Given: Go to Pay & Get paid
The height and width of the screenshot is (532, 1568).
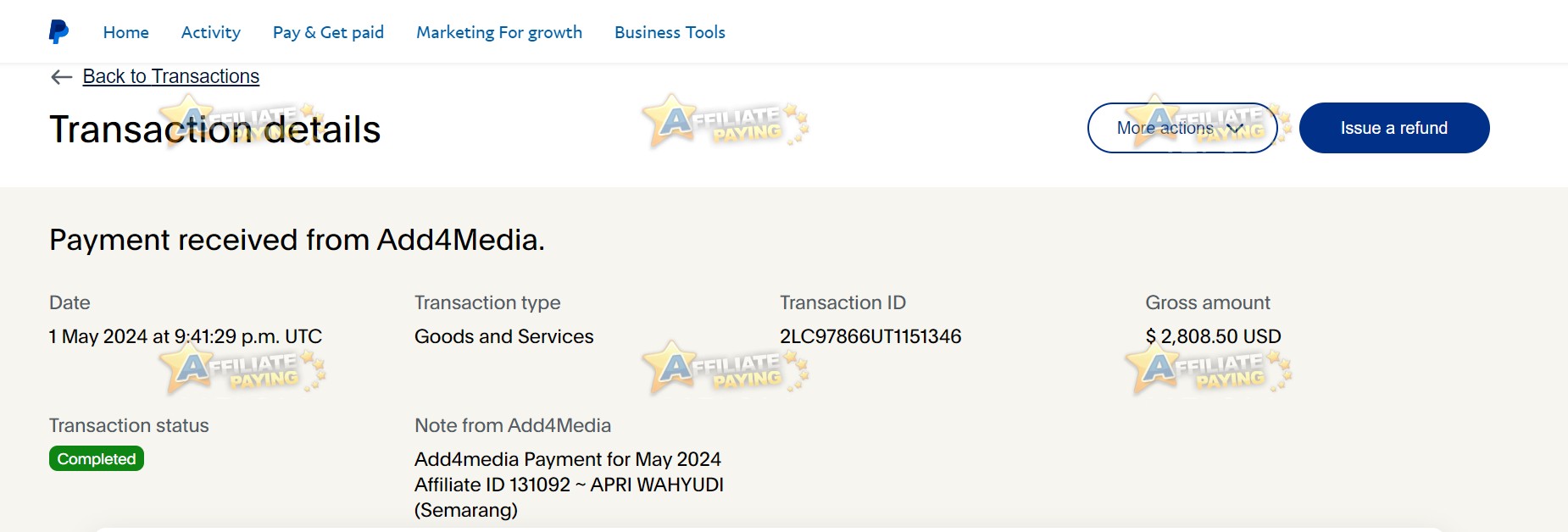Looking at the screenshot, I should [328, 32].
